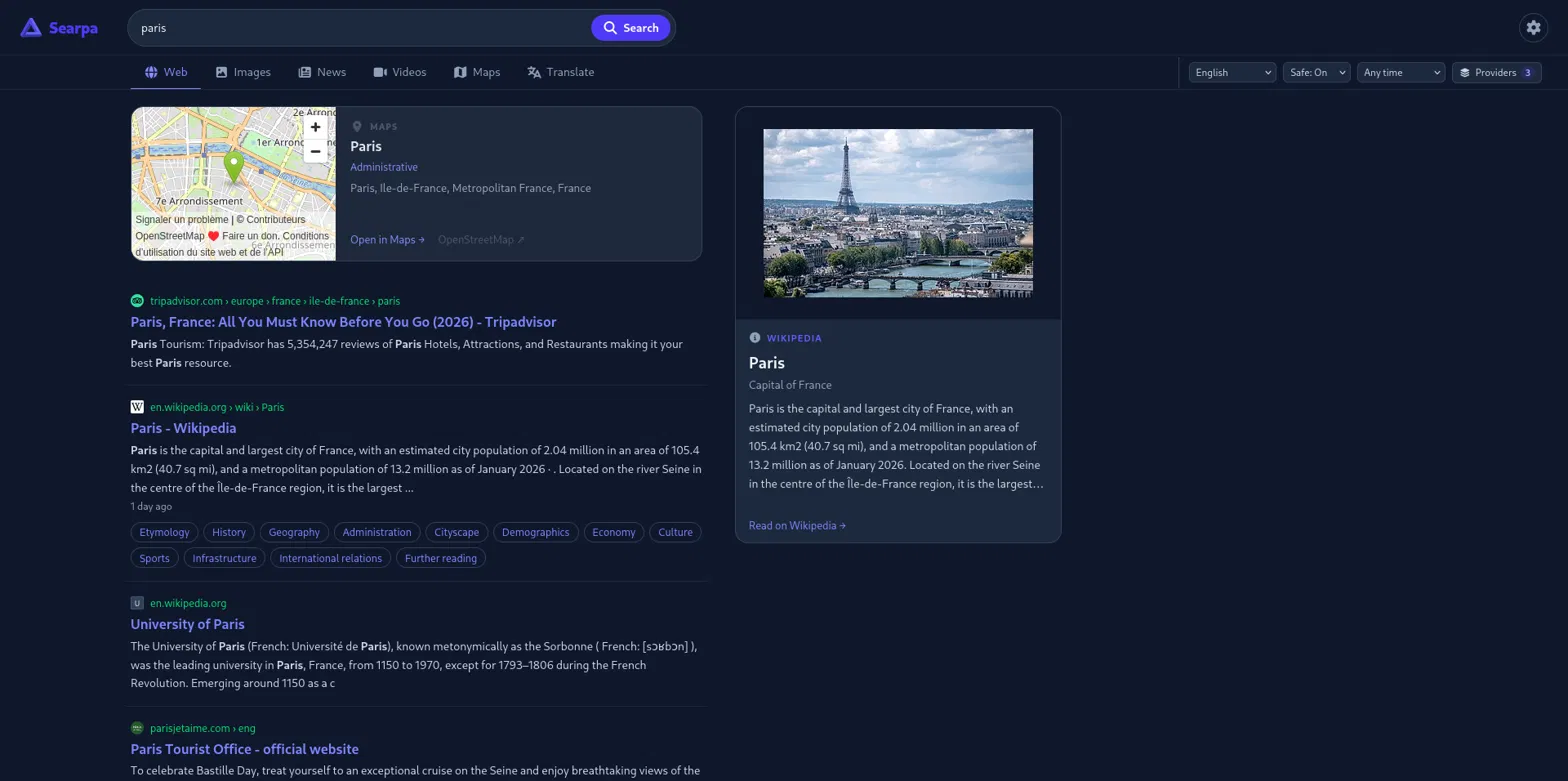Screen dimensions: 1568x781
Task: Click the green map pin marker
Action: (x=233, y=167)
